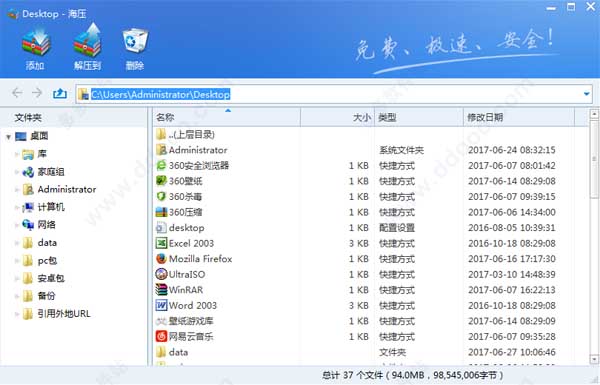Select the WinRAR file name
Viewport: 600px width, 385px height.
point(186,290)
